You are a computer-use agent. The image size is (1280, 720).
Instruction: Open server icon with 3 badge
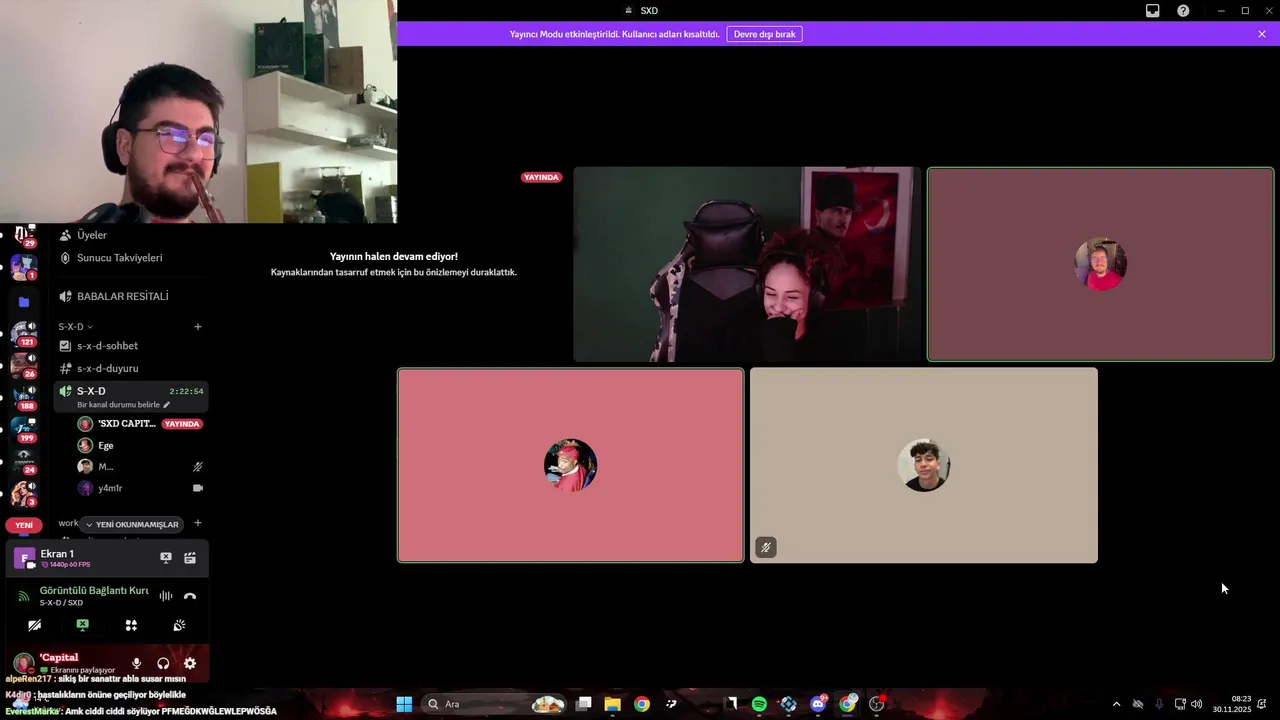pyautogui.click(x=23, y=494)
